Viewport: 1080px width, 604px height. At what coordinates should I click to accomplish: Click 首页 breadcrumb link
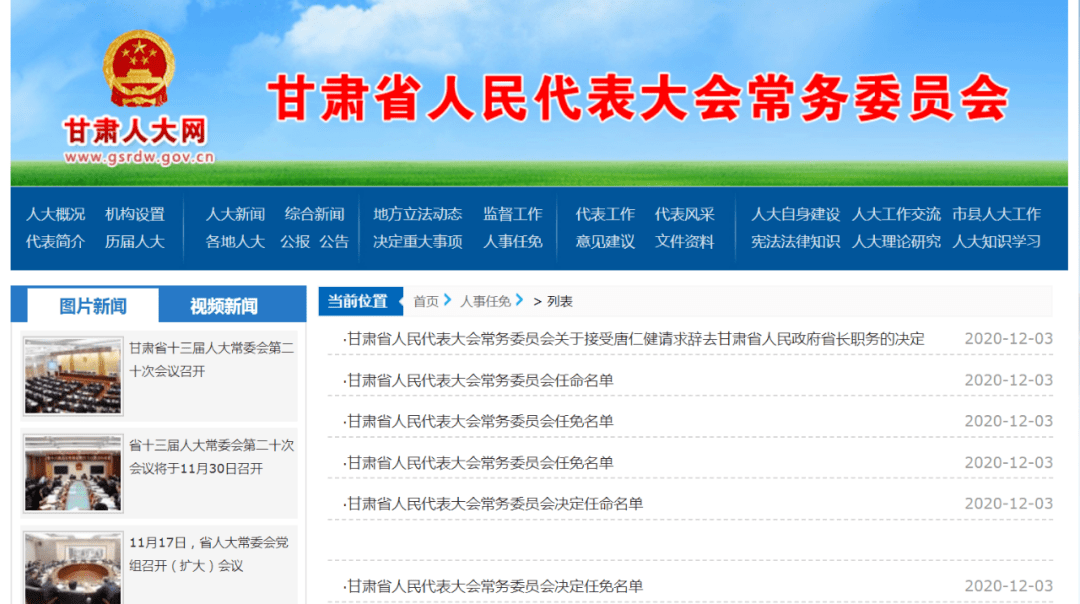pyautogui.click(x=426, y=301)
